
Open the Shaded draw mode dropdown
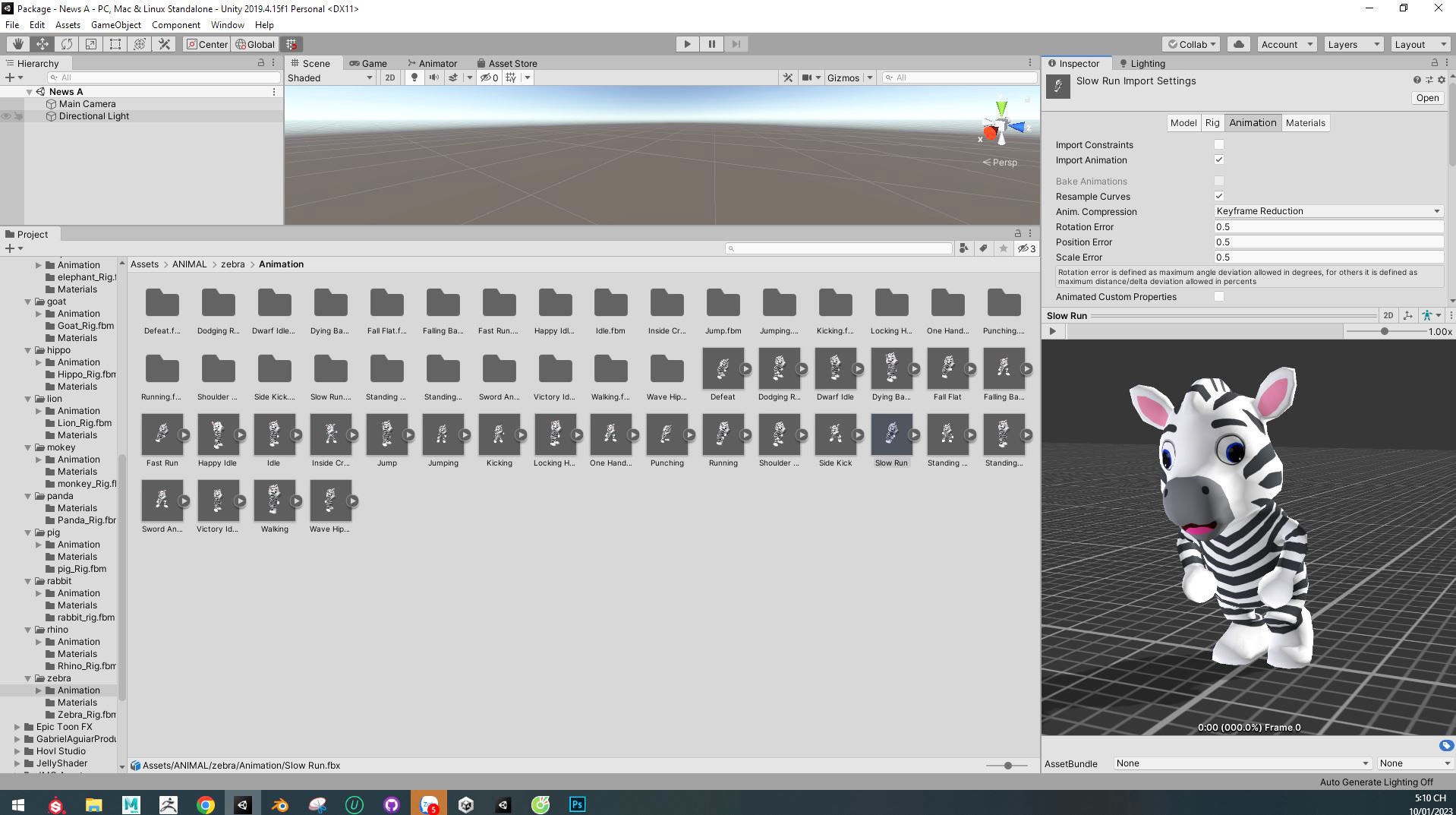[x=330, y=77]
